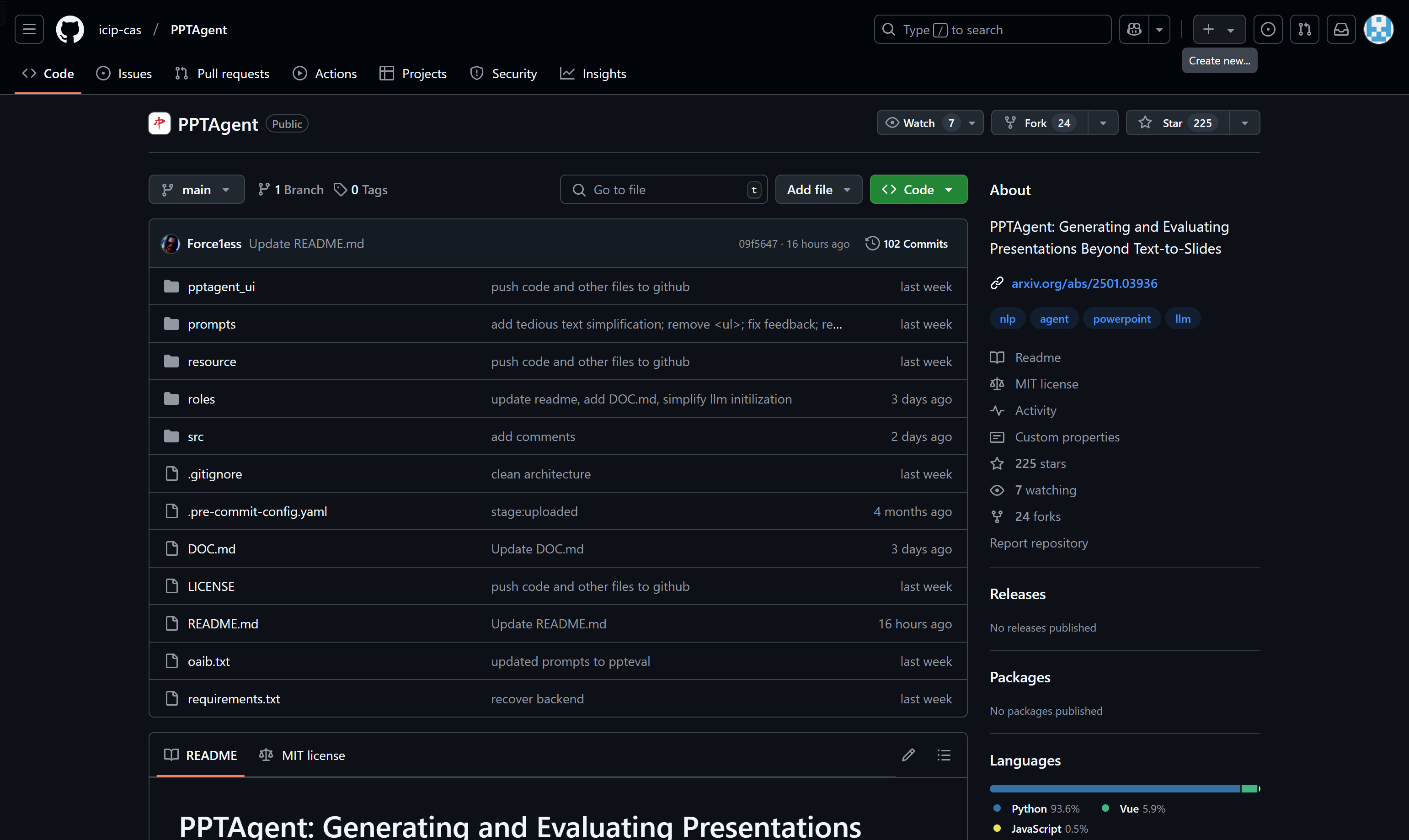
Task: Expand the Add file dropdown
Action: point(819,190)
